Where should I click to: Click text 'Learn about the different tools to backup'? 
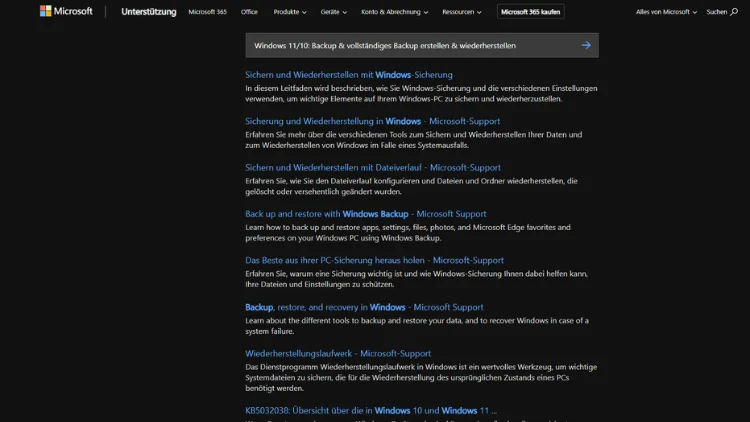click(x=317, y=321)
